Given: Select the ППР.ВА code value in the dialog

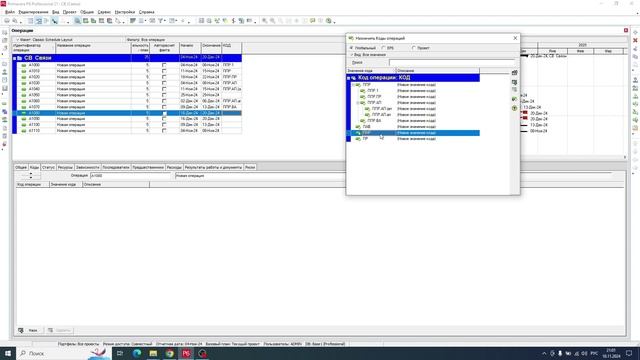Looking at the screenshot, I should (x=374, y=121).
